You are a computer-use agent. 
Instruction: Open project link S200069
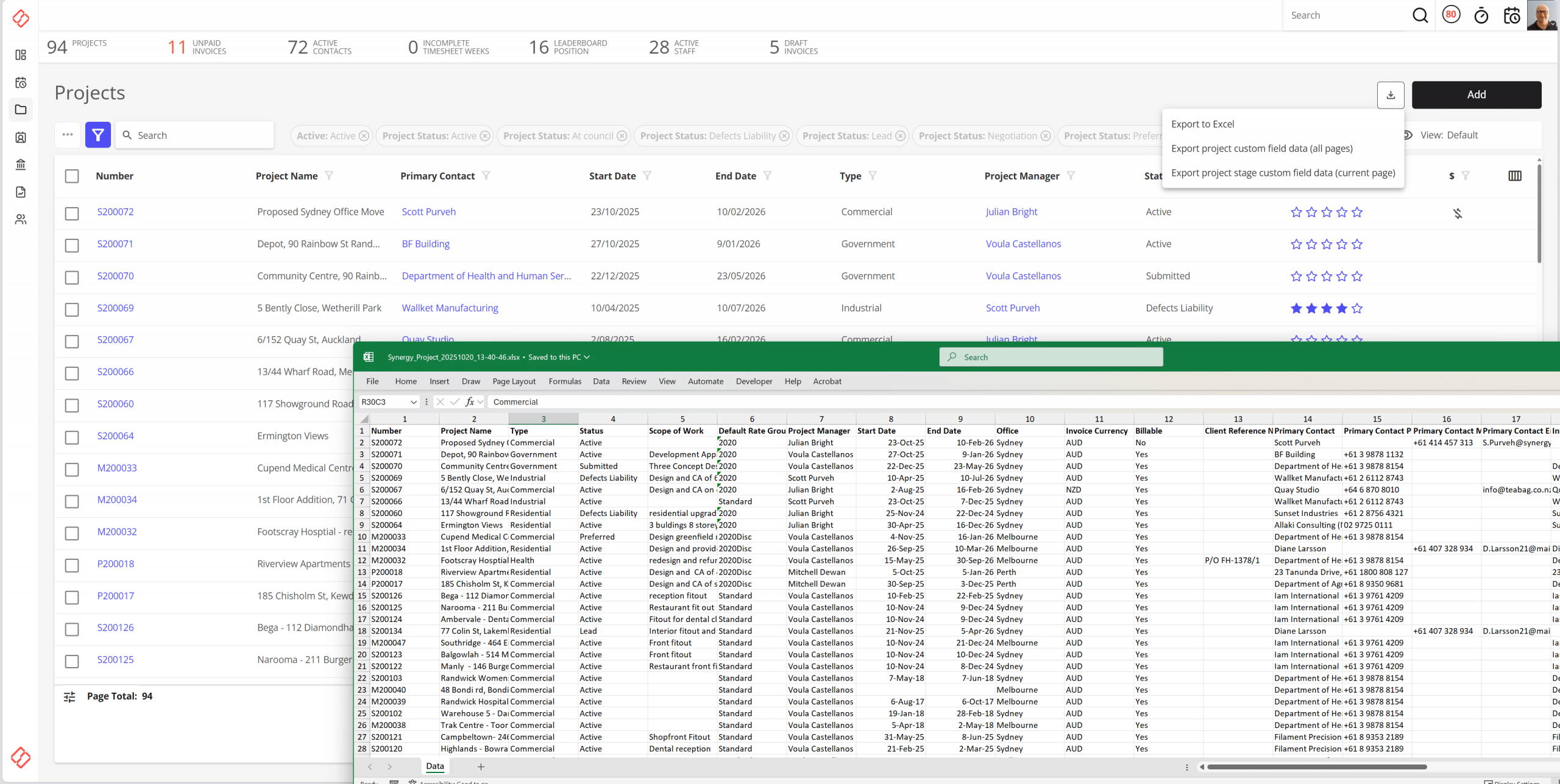click(115, 308)
